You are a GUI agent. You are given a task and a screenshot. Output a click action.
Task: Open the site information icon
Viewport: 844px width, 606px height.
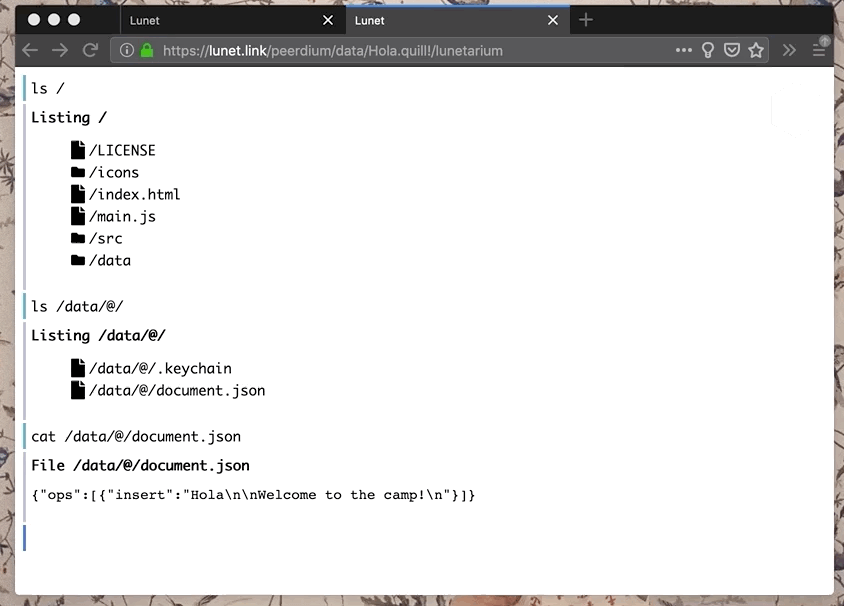(x=127, y=50)
